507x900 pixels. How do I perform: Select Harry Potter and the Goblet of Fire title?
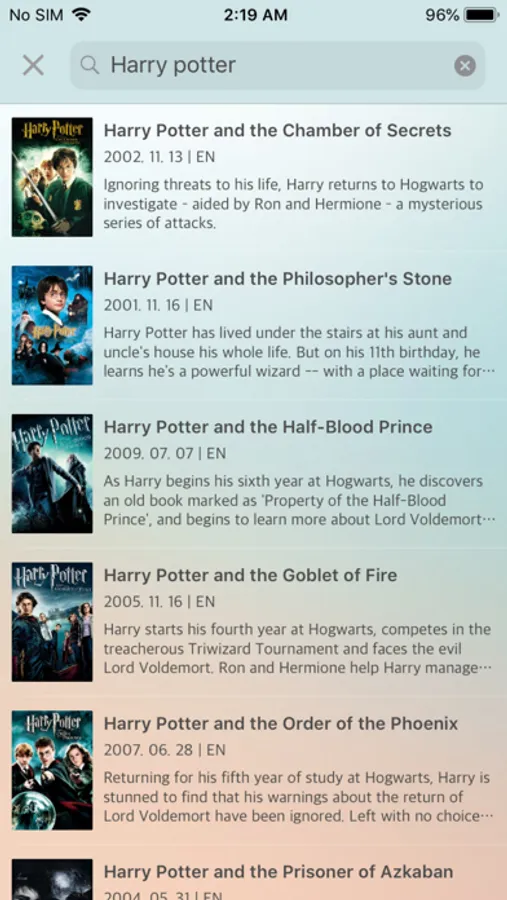pyautogui.click(x=250, y=575)
